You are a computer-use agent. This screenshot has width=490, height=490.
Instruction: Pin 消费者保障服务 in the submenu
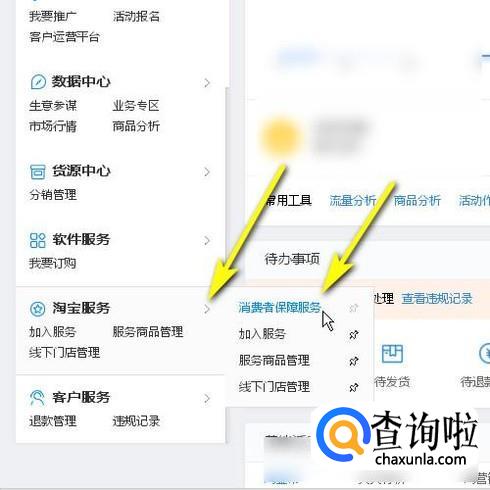point(354,308)
